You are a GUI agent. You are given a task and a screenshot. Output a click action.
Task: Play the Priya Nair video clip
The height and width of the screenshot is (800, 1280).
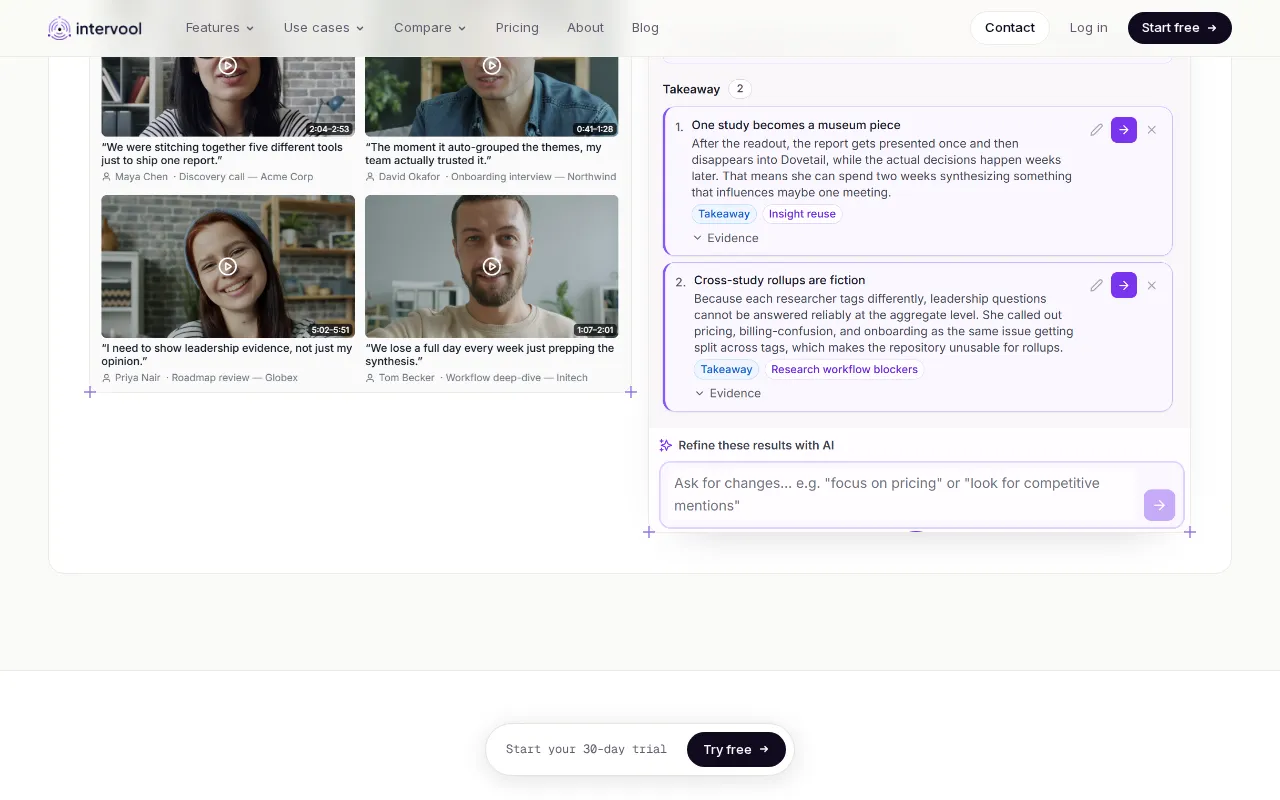[228, 266]
